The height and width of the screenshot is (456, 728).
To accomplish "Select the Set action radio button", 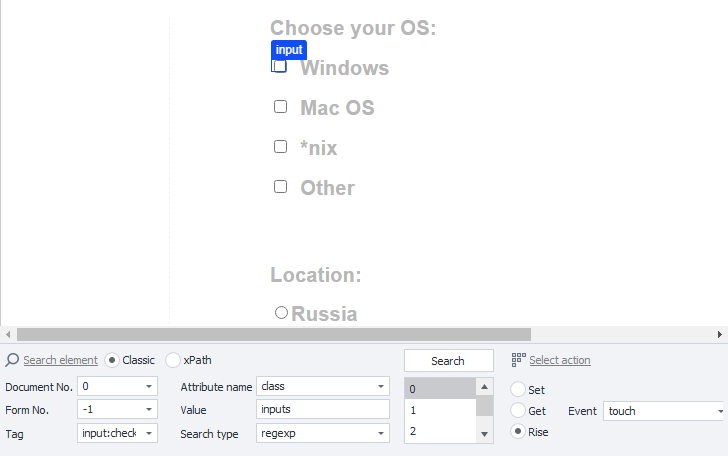I will 518,389.
